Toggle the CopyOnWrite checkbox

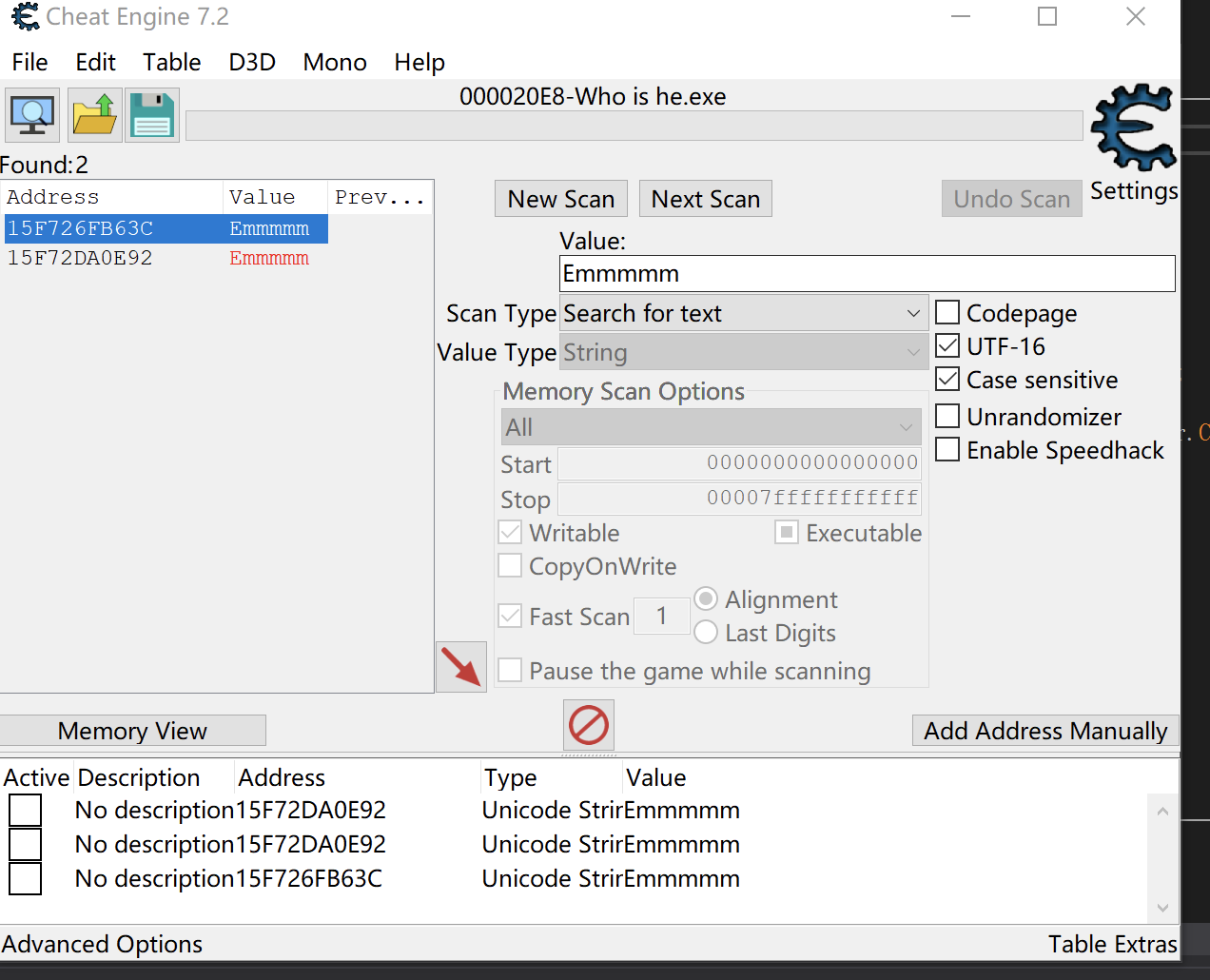[511, 565]
